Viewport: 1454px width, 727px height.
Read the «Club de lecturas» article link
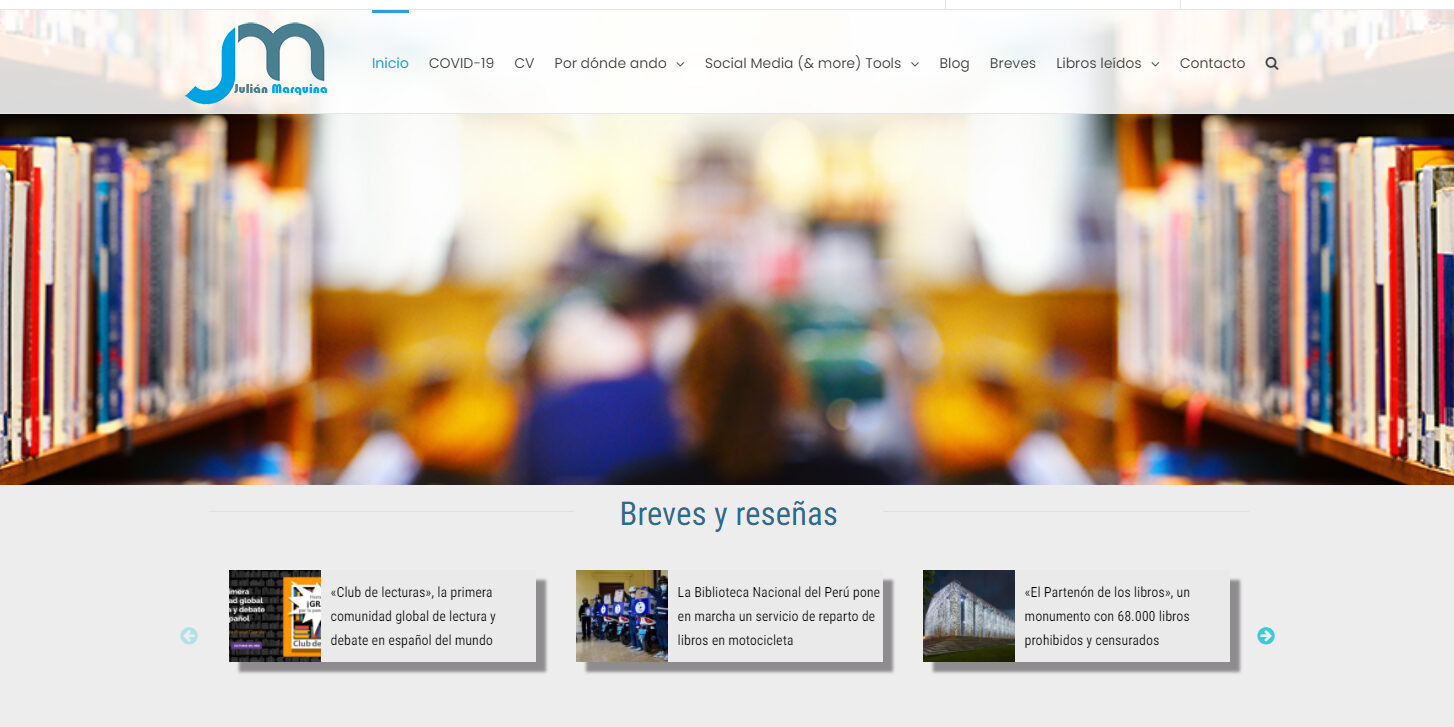point(412,616)
